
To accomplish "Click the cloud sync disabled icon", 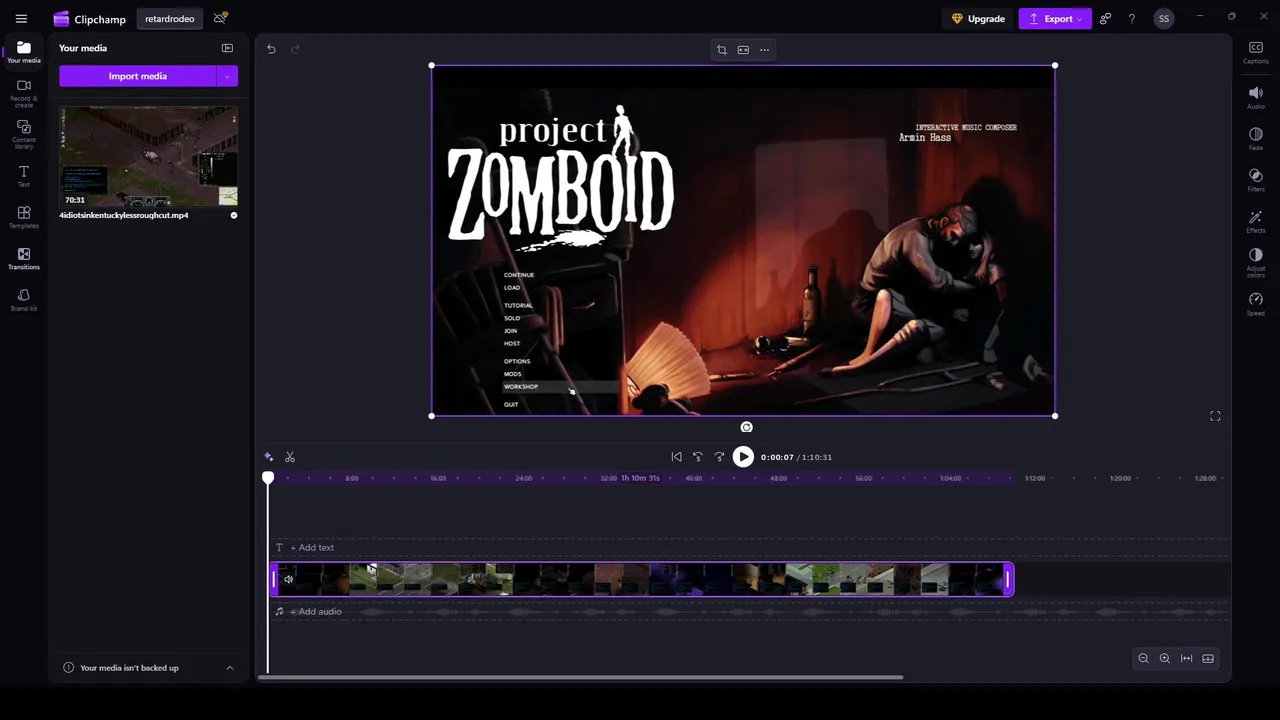I will click(x=221, y=18).
